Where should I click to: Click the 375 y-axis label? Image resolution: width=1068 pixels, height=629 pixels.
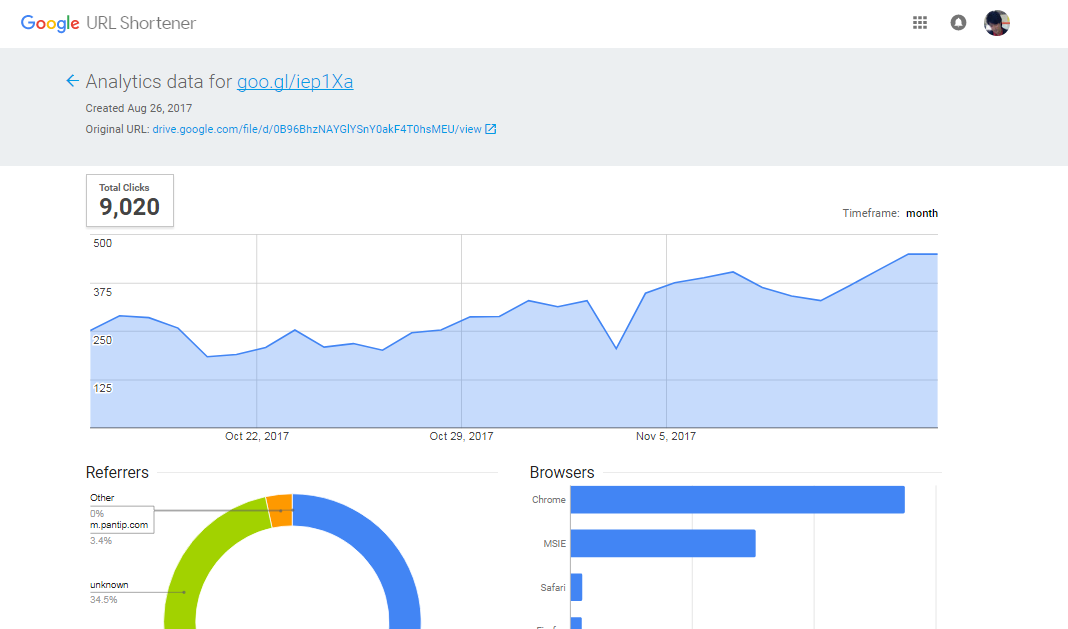coord(102,292)
